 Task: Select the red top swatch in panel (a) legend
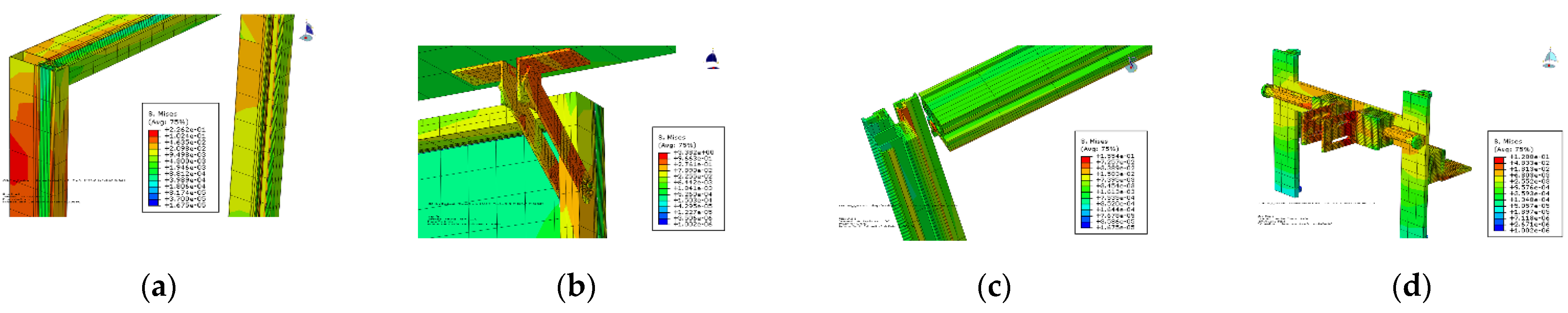tap(153, 133)
